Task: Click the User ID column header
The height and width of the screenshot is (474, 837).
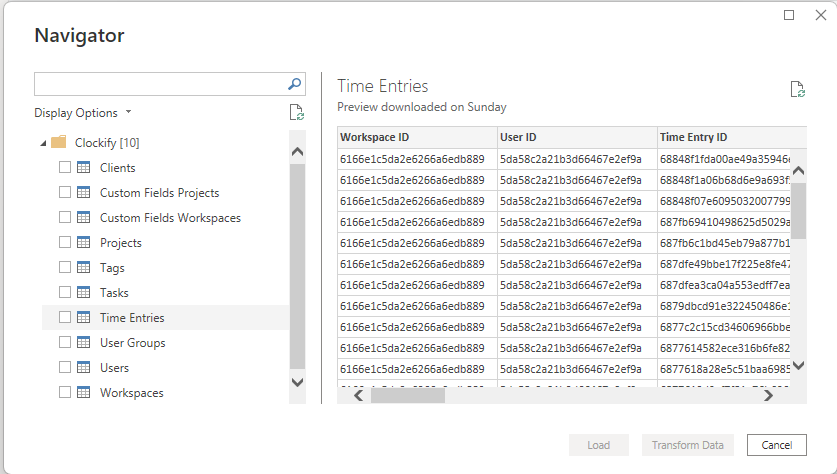Action: 577,137
